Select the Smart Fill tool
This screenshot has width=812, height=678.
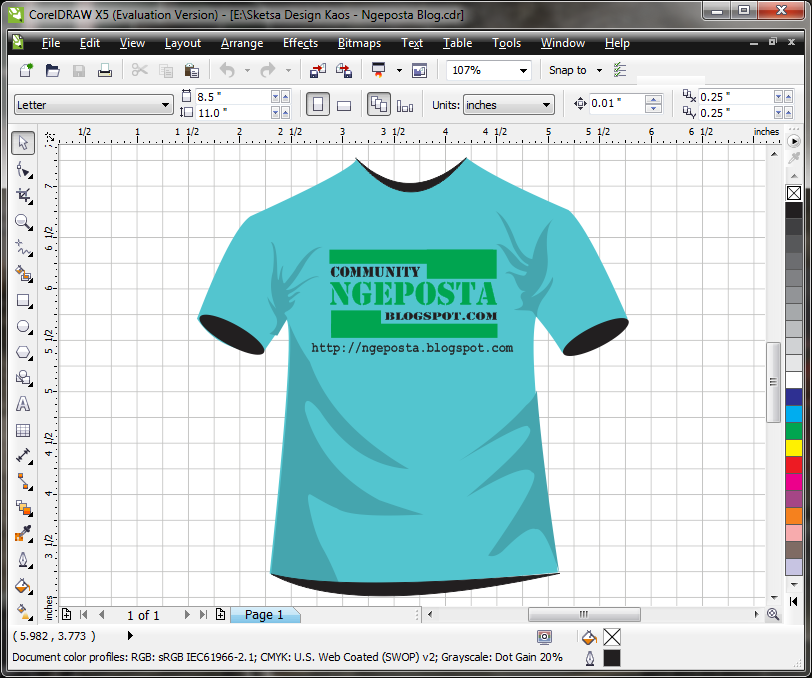pyautogui.click(x=23, y=274)
